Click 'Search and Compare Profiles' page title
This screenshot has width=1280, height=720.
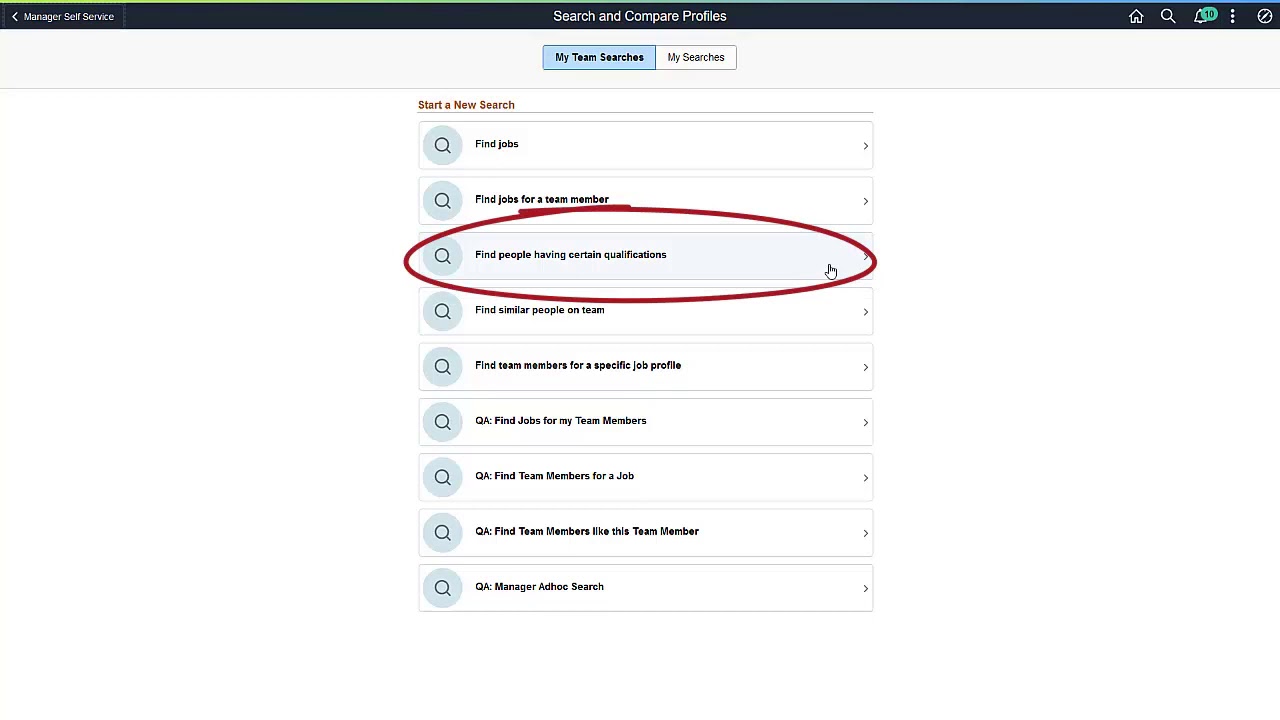pos(640,16)
